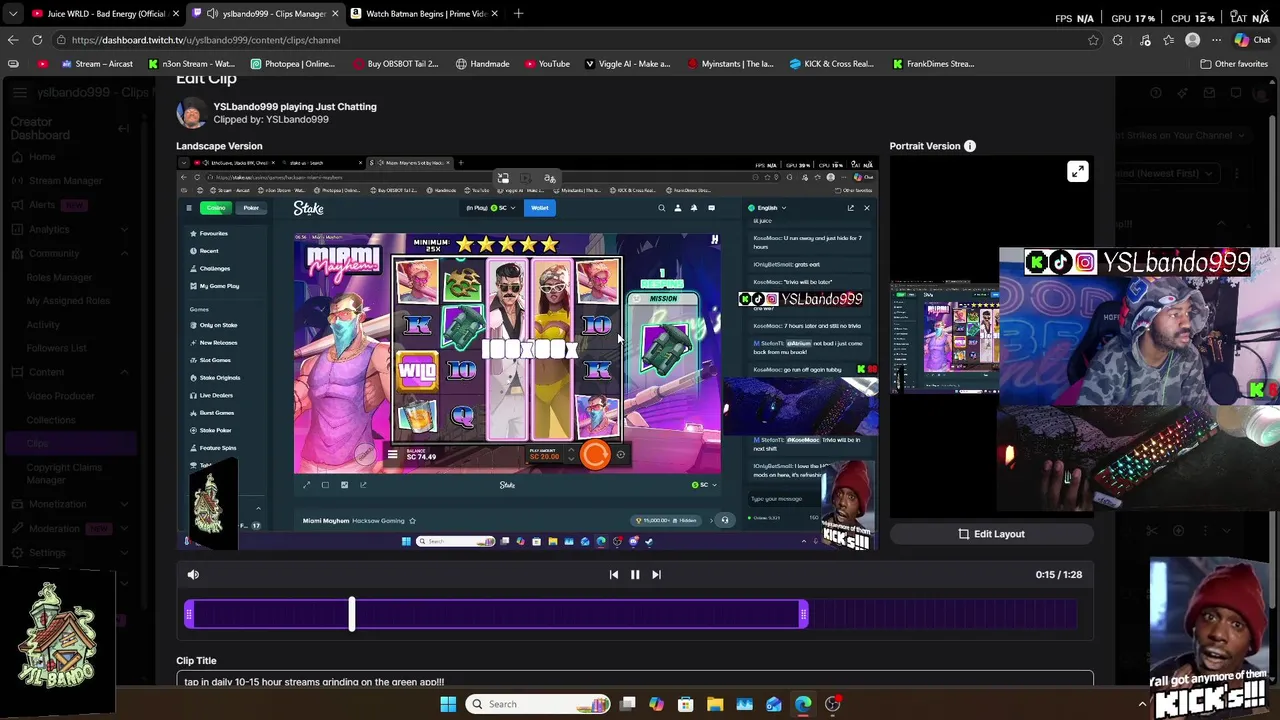Screen dimensions: 1280x720
Task: Open Followers List in the sidebar
Action: pyautogui.click(x=56, y=348)
